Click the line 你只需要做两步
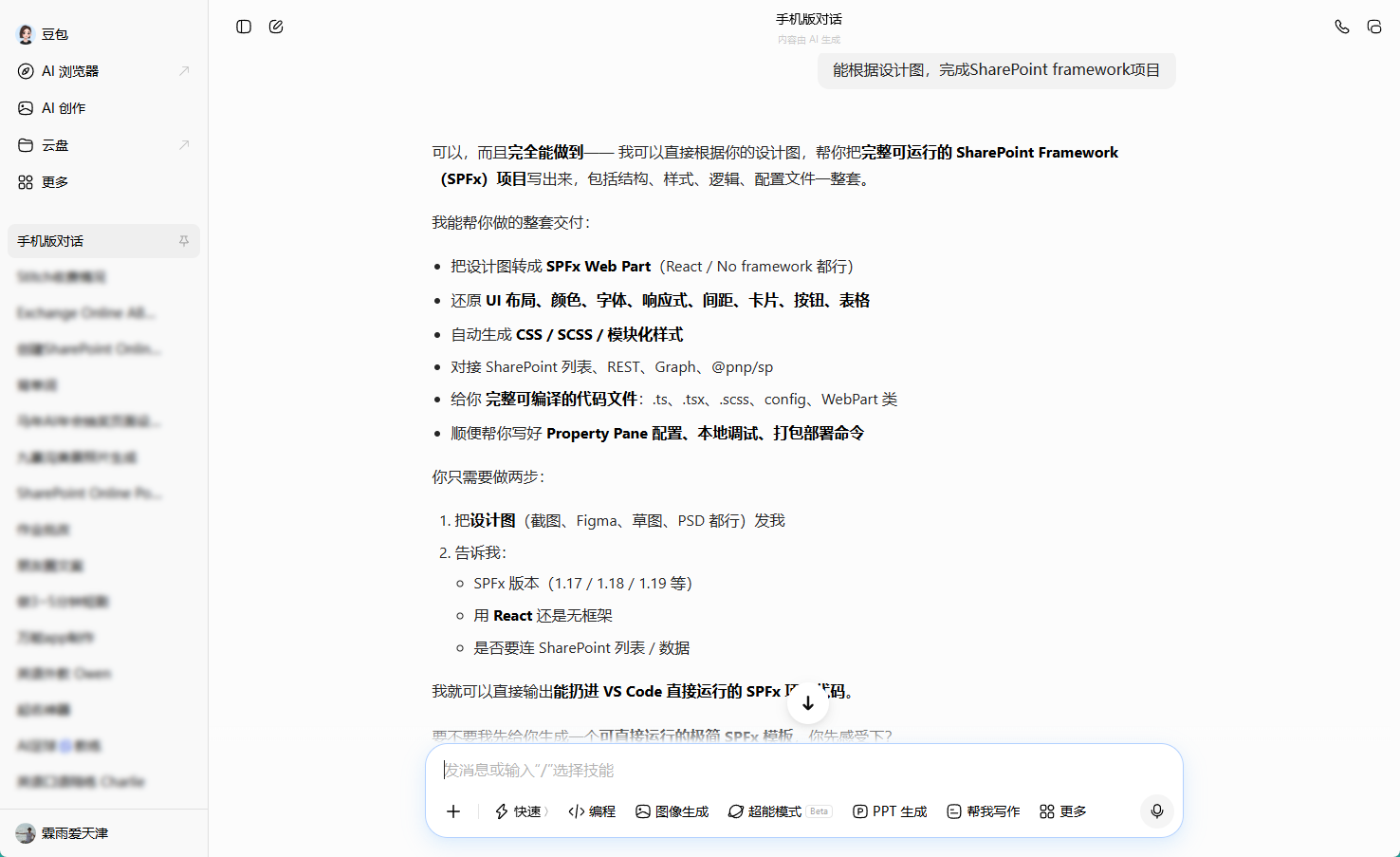 pos(488,477)
